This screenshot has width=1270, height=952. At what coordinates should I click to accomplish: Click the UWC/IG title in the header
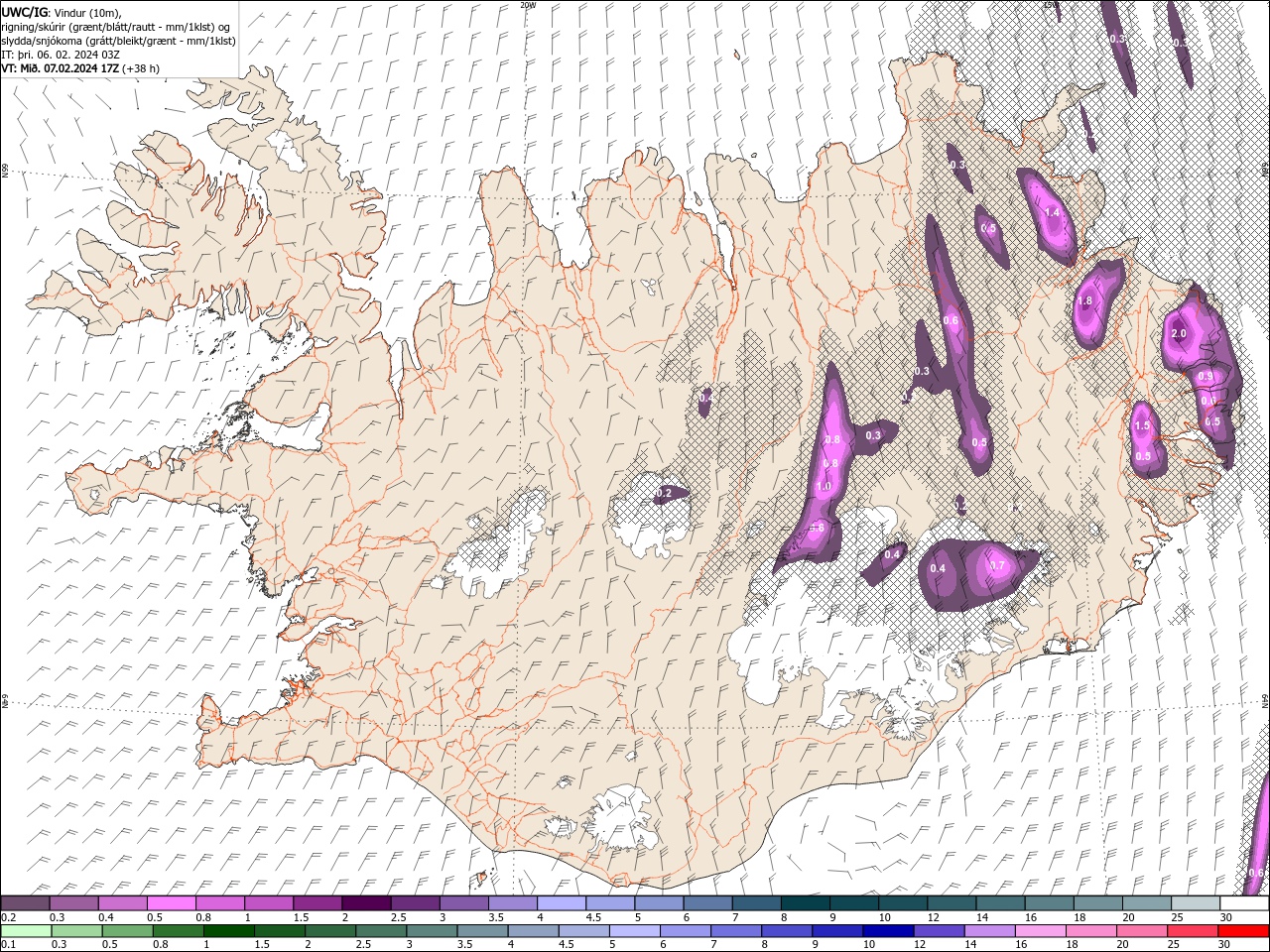23,11
